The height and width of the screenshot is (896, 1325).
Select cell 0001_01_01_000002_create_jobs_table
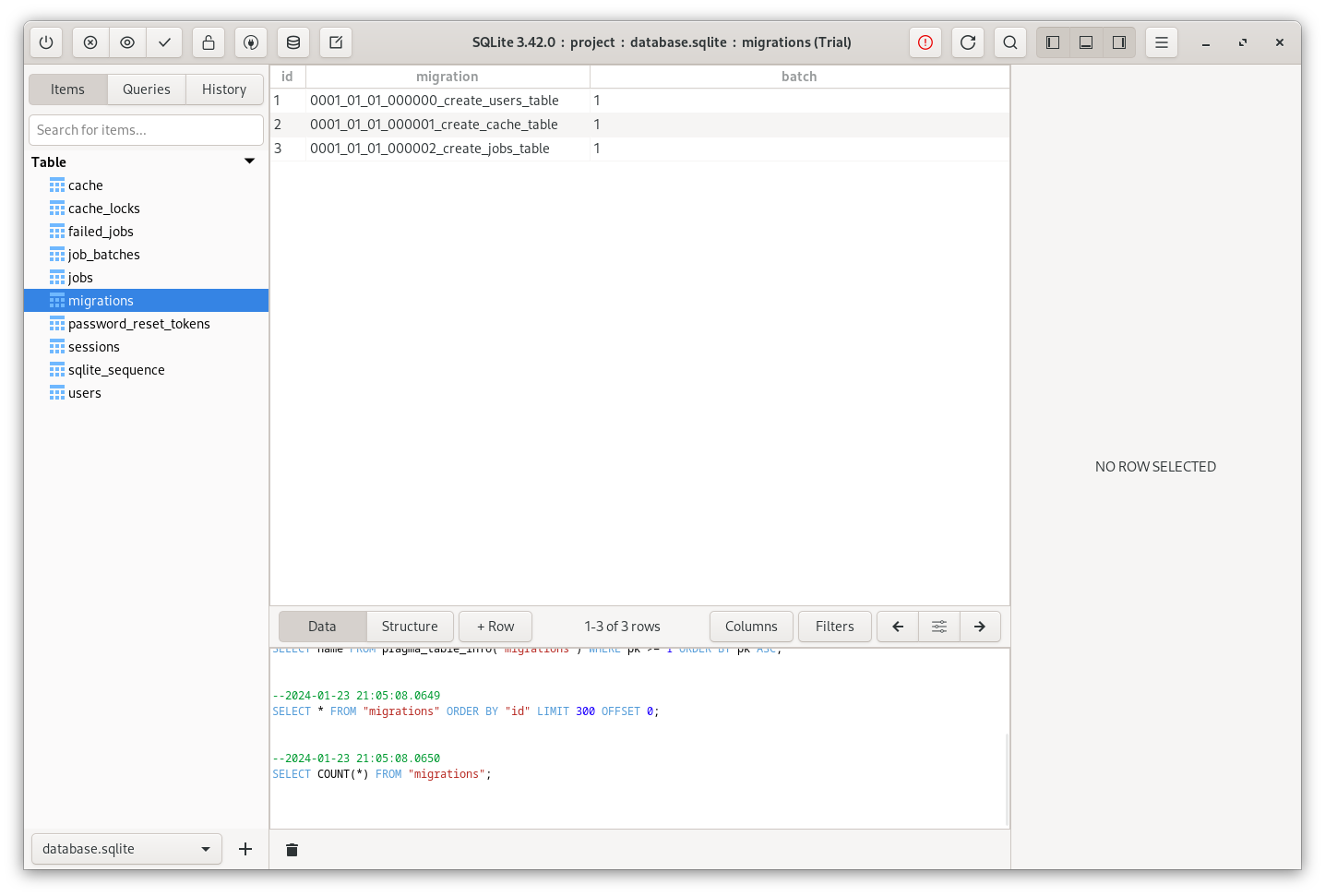[x=448, y=149]
